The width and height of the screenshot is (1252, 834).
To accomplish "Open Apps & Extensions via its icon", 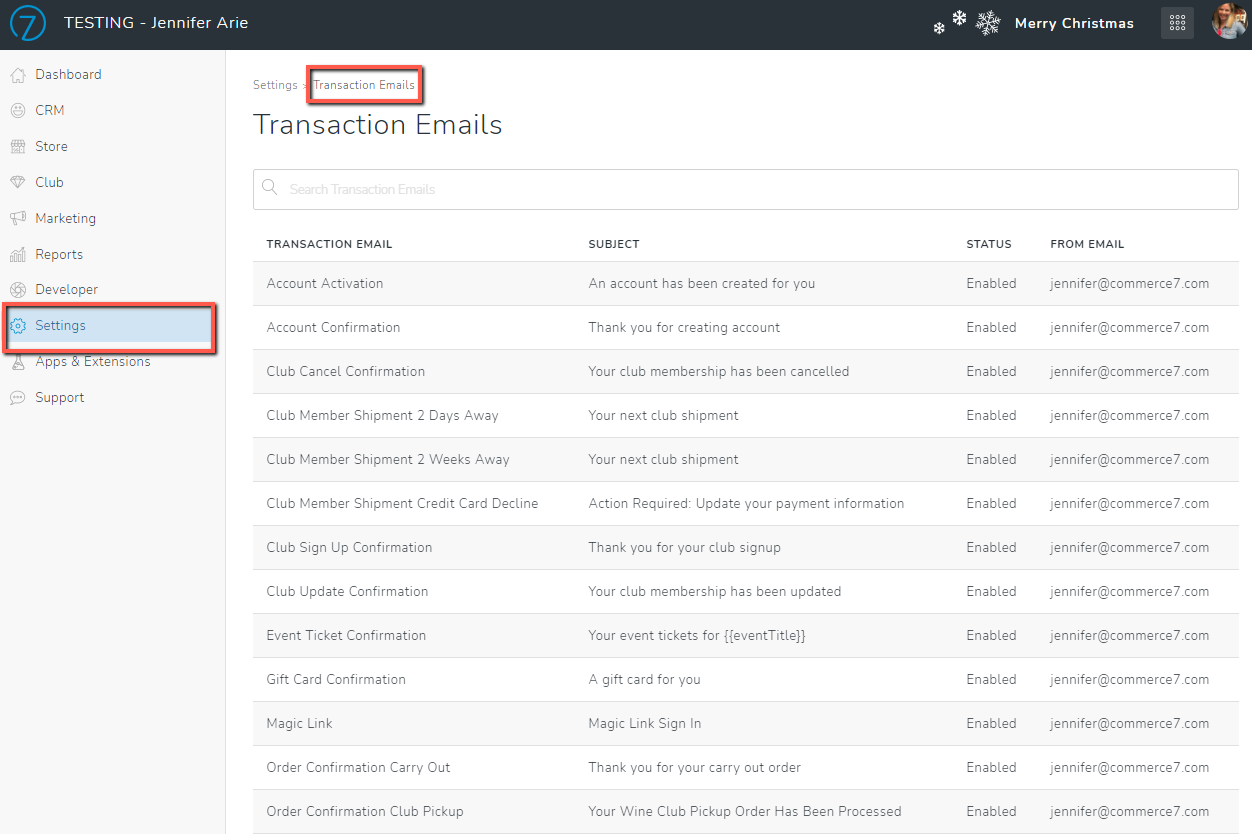I will pos(17,361).
